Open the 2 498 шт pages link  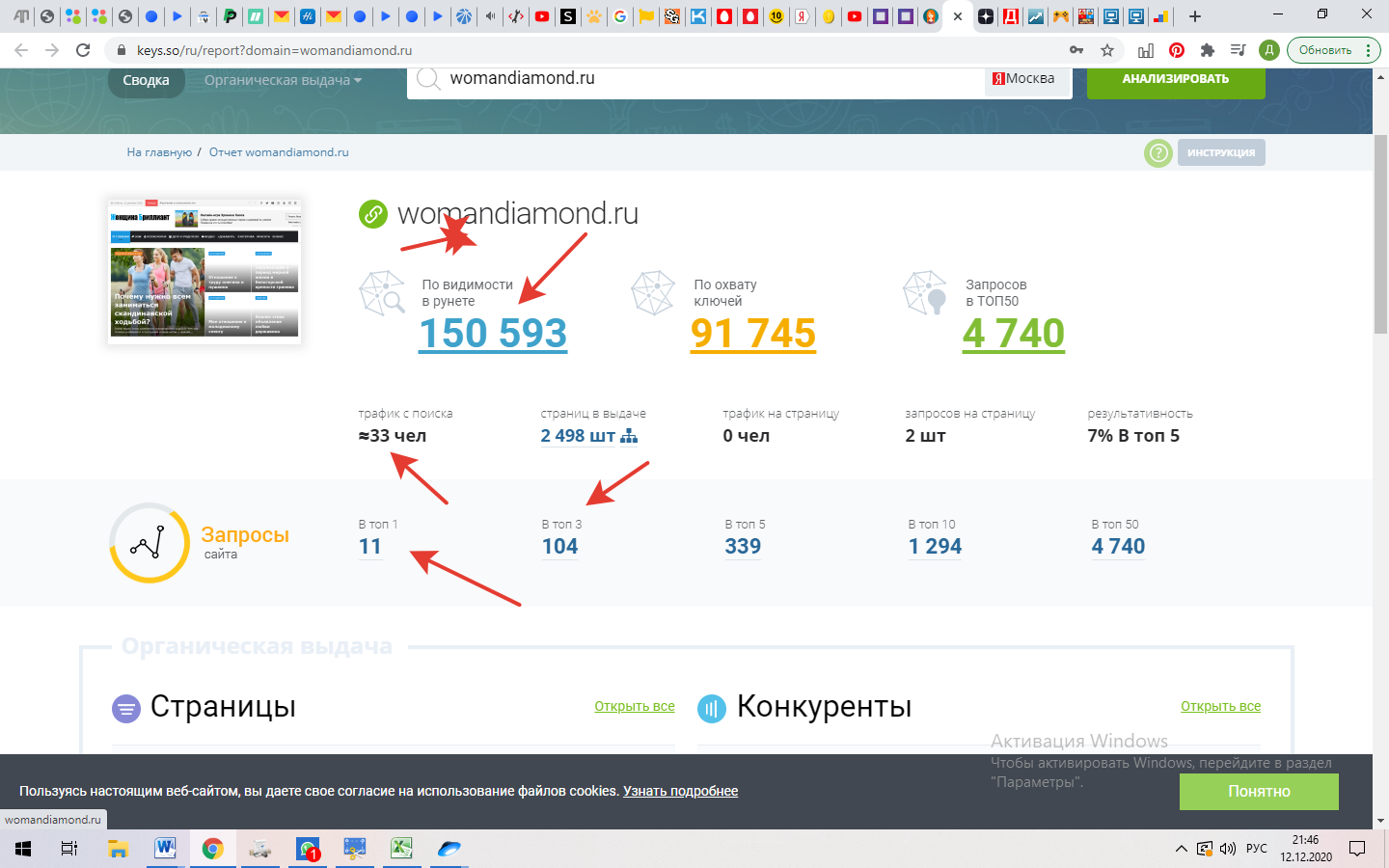coord(578,436)
